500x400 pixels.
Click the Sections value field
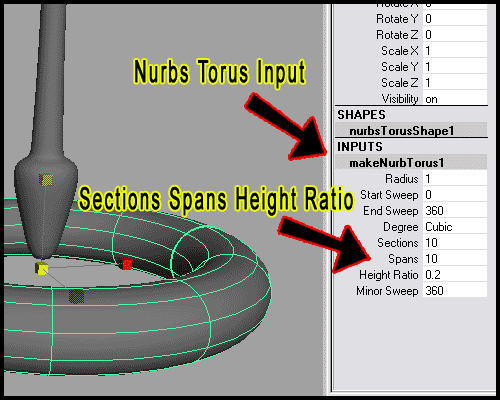click(455, 243)
